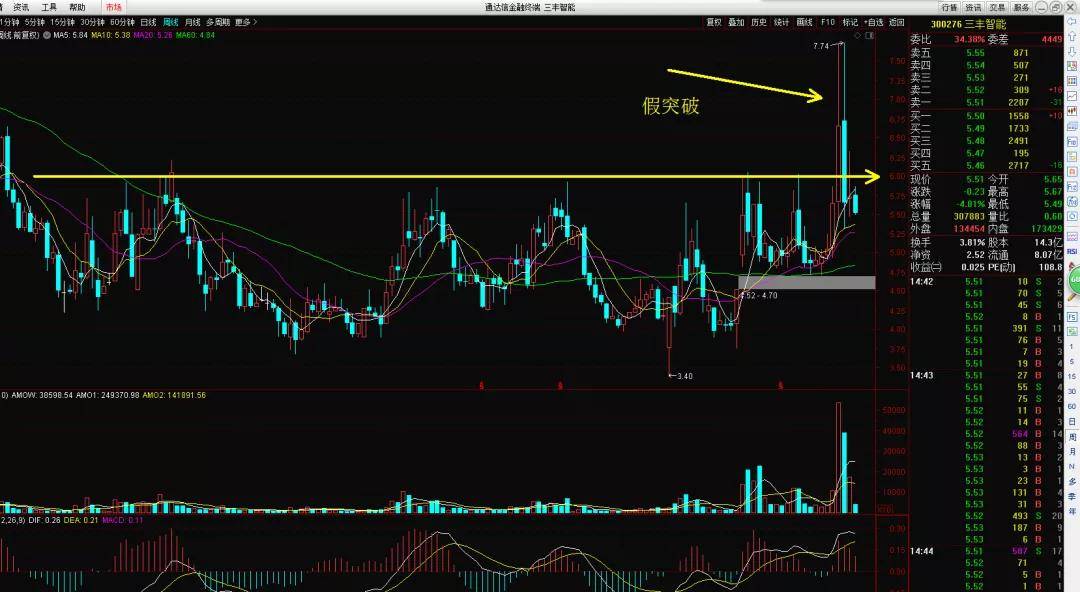The width and height of the screenshot is (1080, 592).
Task: Click the back arrow icon in the right sidebar
Action: pos(1072,21)
